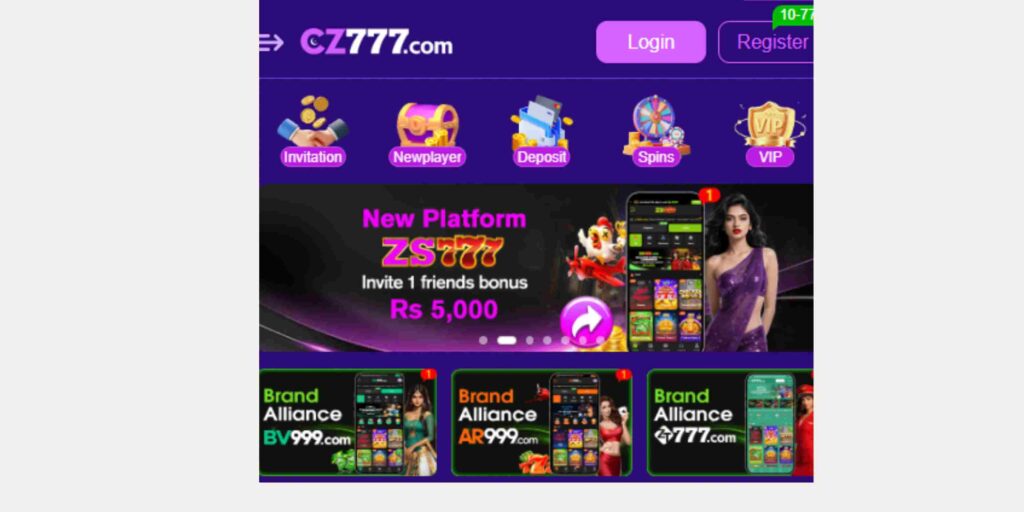Image resolution: width=1024 pixels, height=512 pixels.
Task: Open the Brand Alliance 777.com card
Action: click(x=730, y=423)
